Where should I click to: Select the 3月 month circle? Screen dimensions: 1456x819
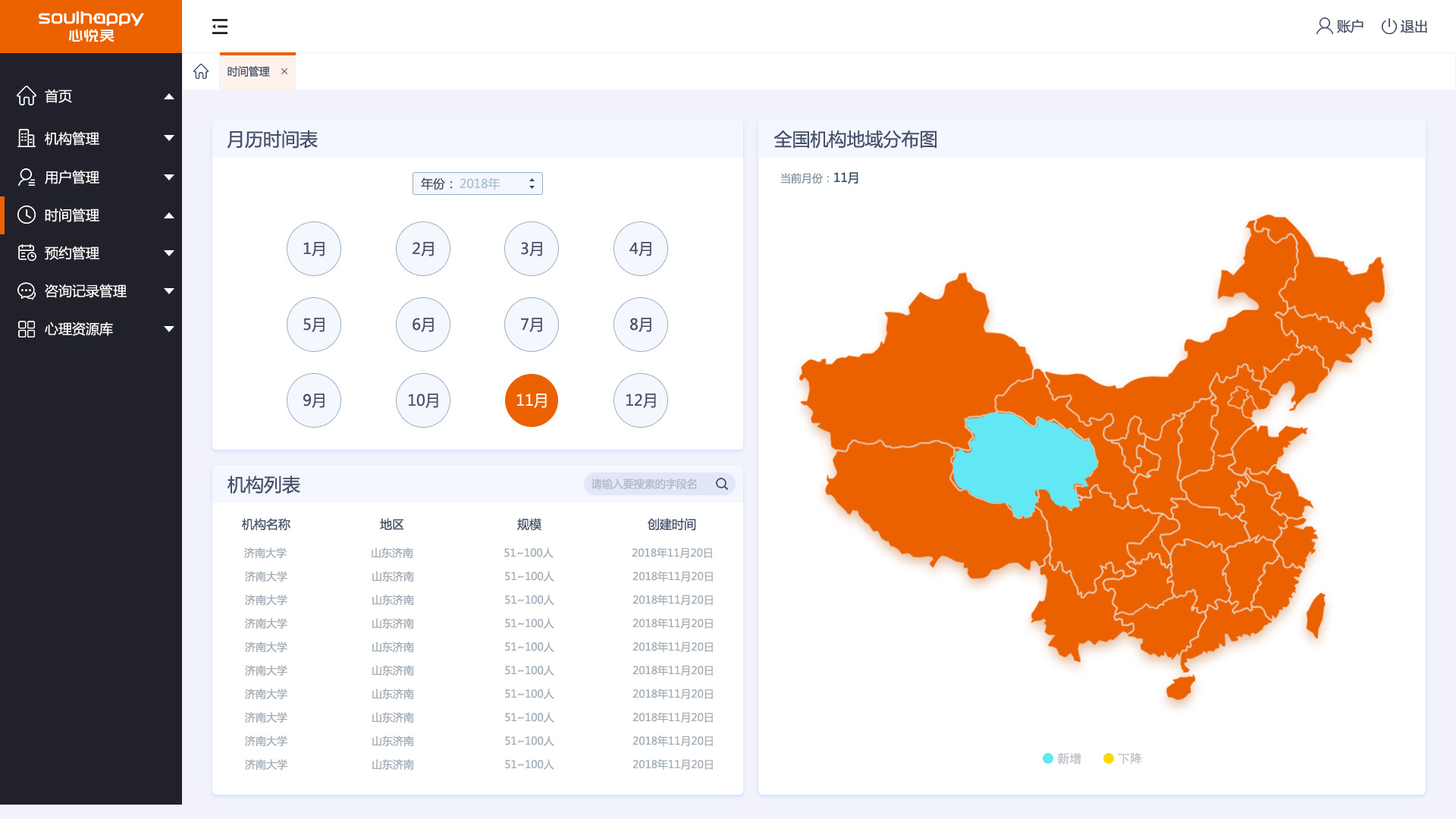point(532,249)
